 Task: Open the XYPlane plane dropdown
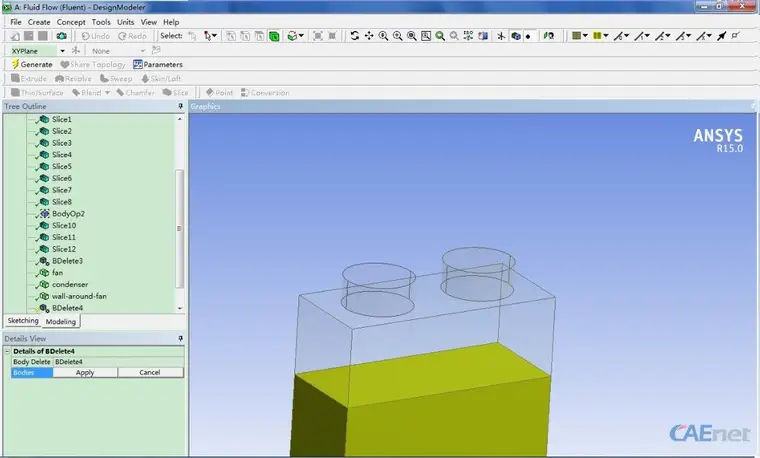[63, 51]
